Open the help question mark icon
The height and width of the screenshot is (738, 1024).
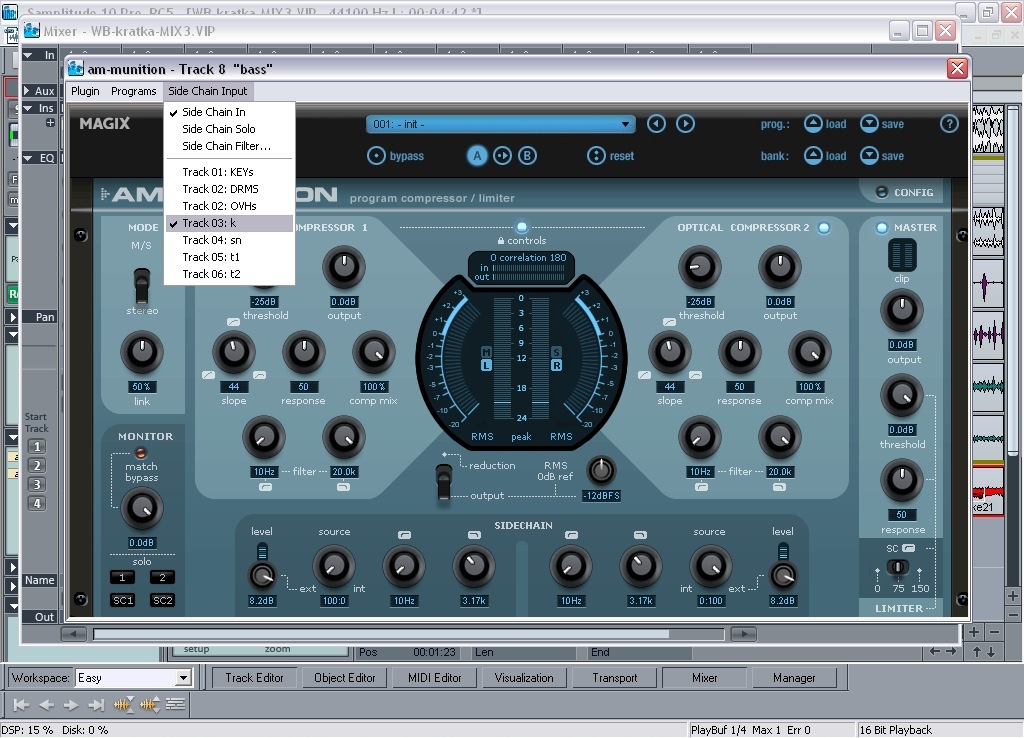[x=949, y=124]
